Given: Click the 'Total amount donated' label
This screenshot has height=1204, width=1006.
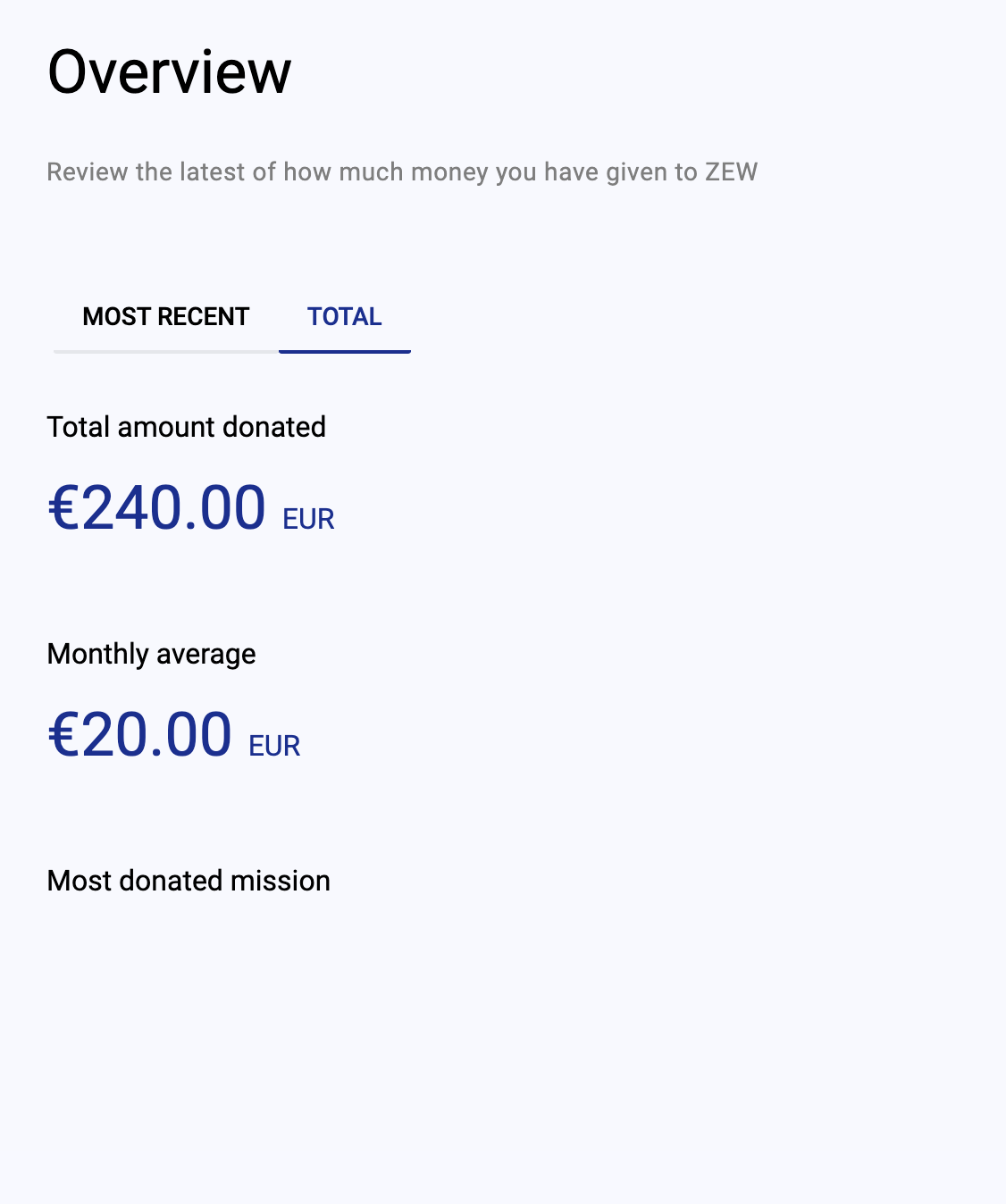Looking at the screenshot, I should 186,427.
